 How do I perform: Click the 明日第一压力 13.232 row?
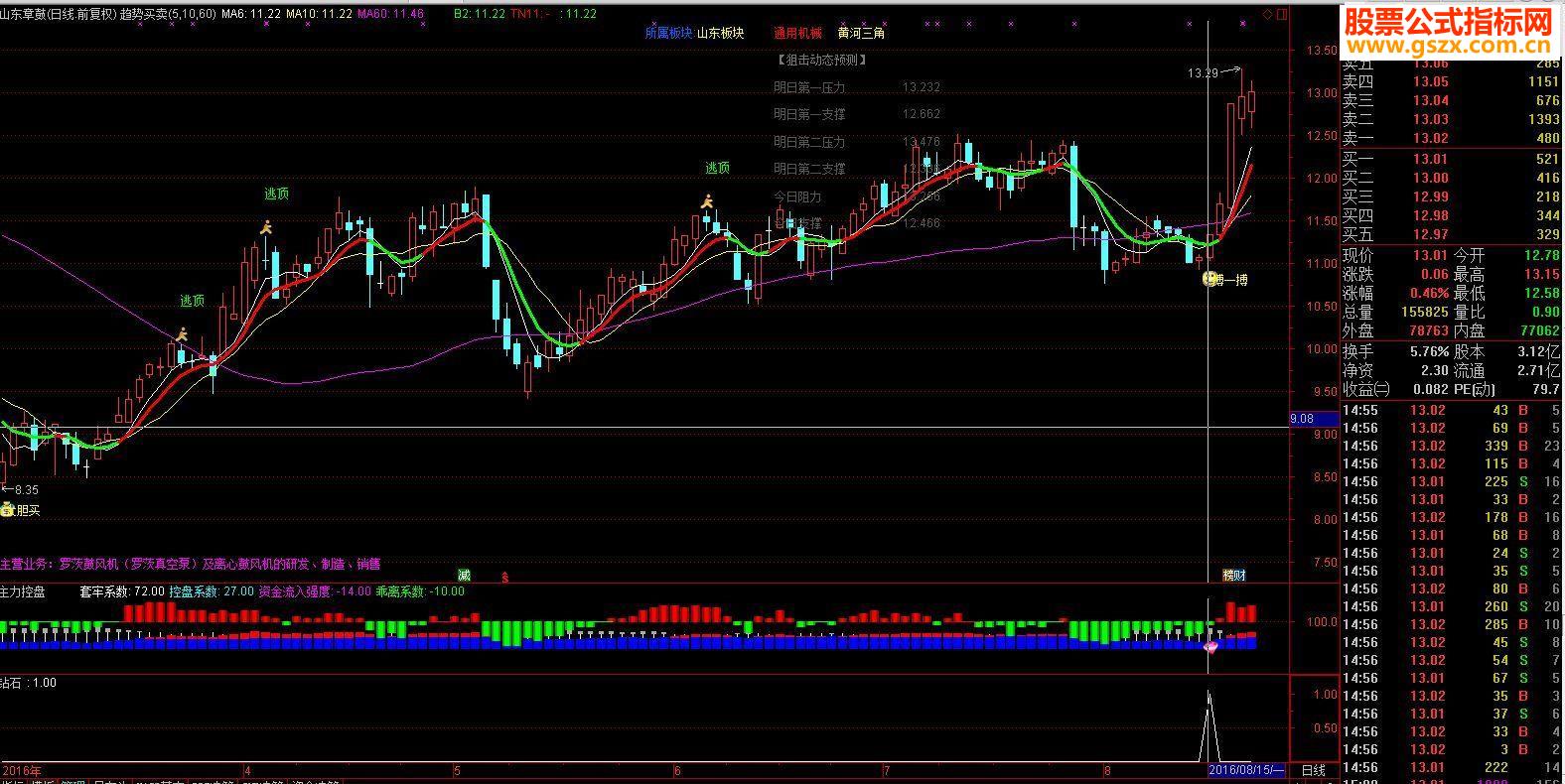pos(857,87)
